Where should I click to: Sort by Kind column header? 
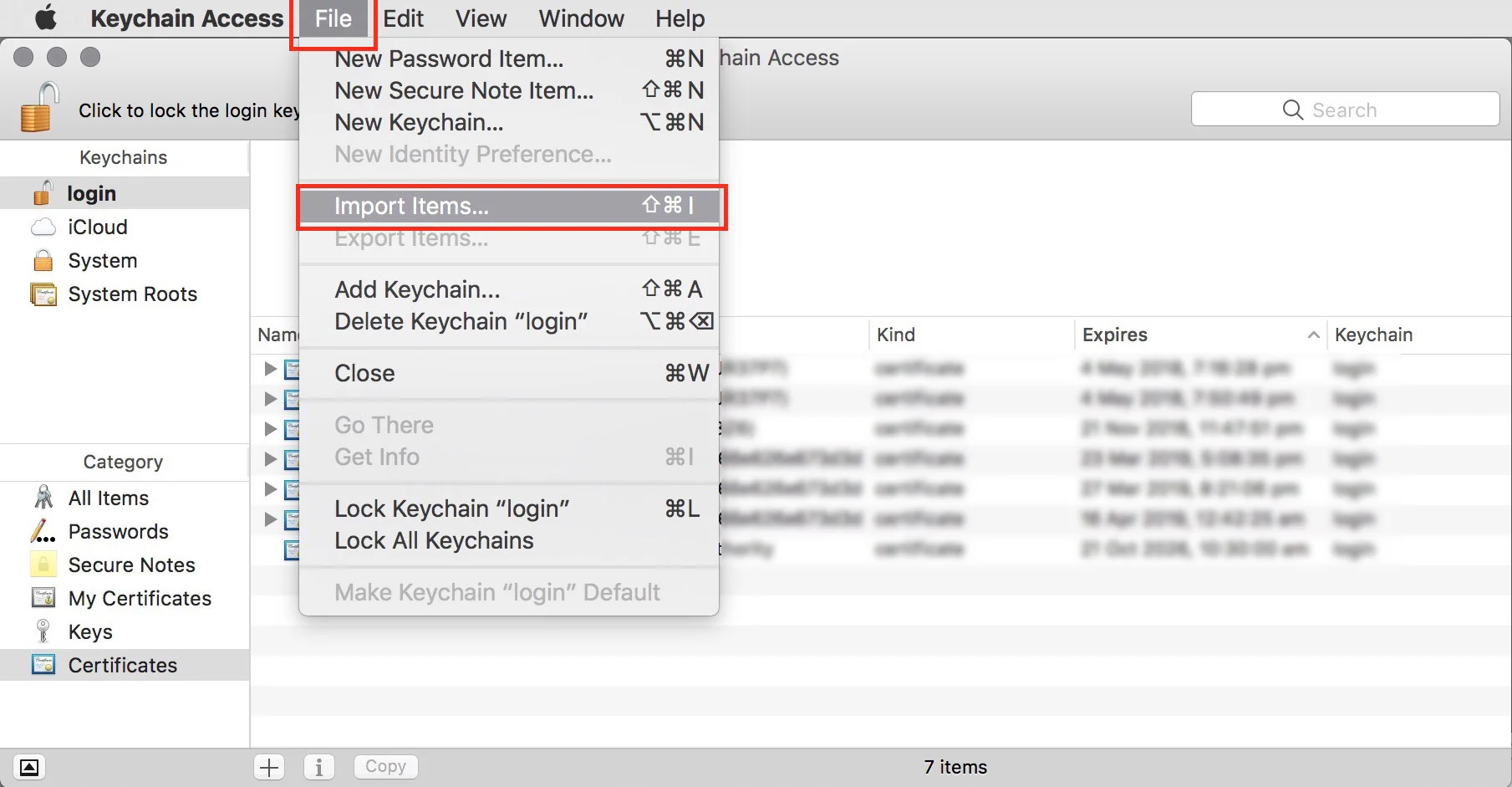coord(972,335)
